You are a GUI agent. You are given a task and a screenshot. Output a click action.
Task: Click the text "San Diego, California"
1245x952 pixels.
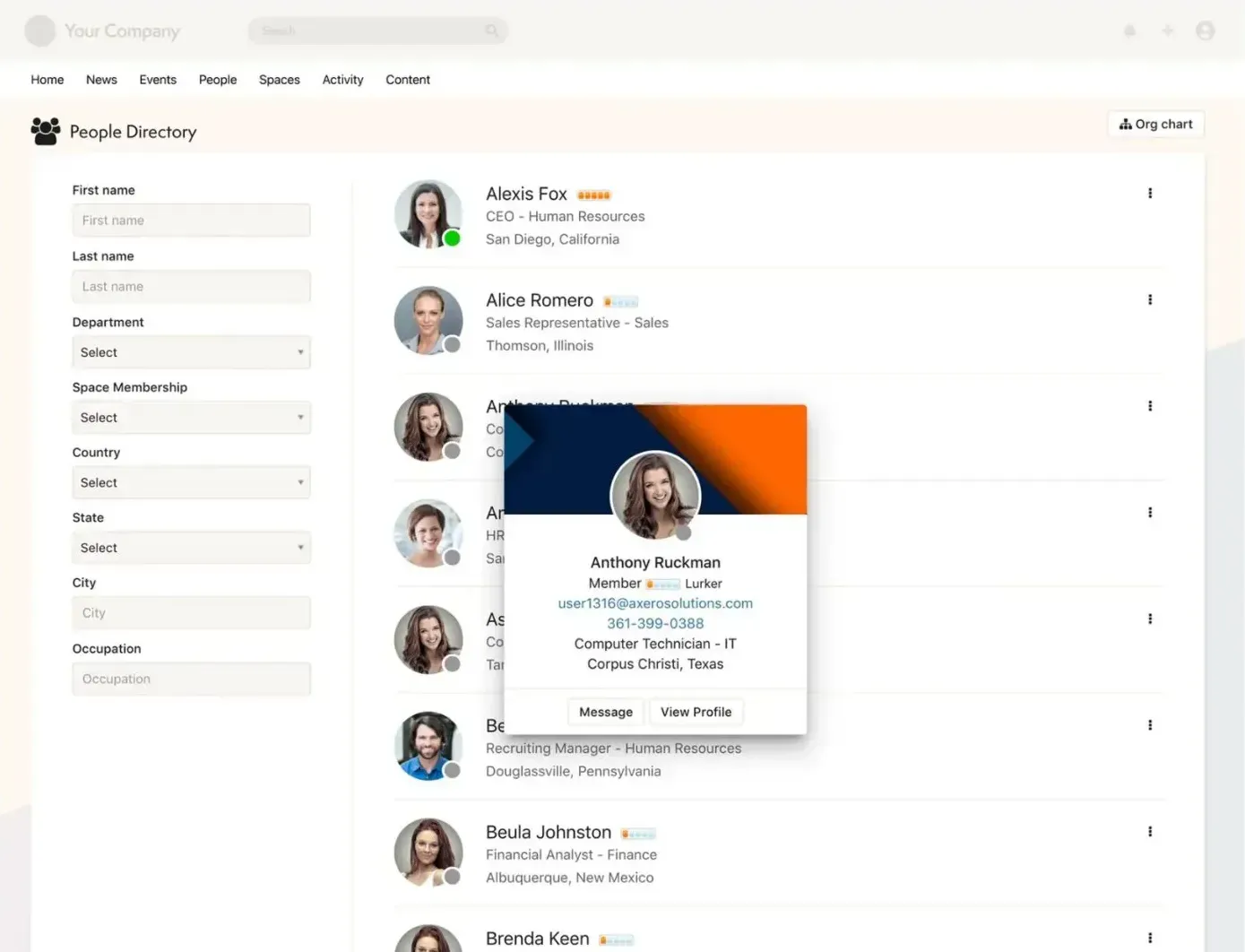coord(552,239)
